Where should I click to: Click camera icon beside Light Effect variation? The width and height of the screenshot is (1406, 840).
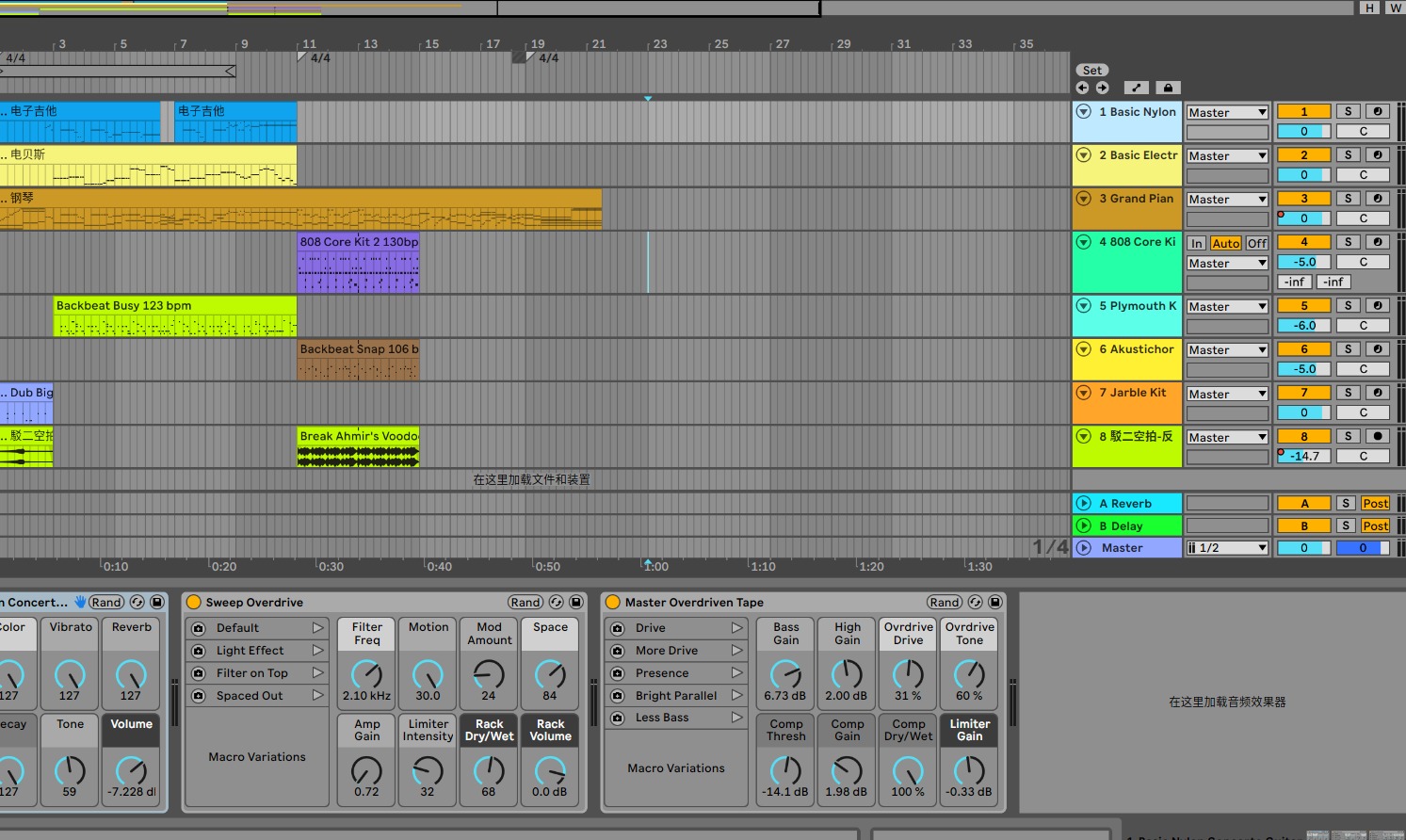pyautogui.click(x=198, y=651)
